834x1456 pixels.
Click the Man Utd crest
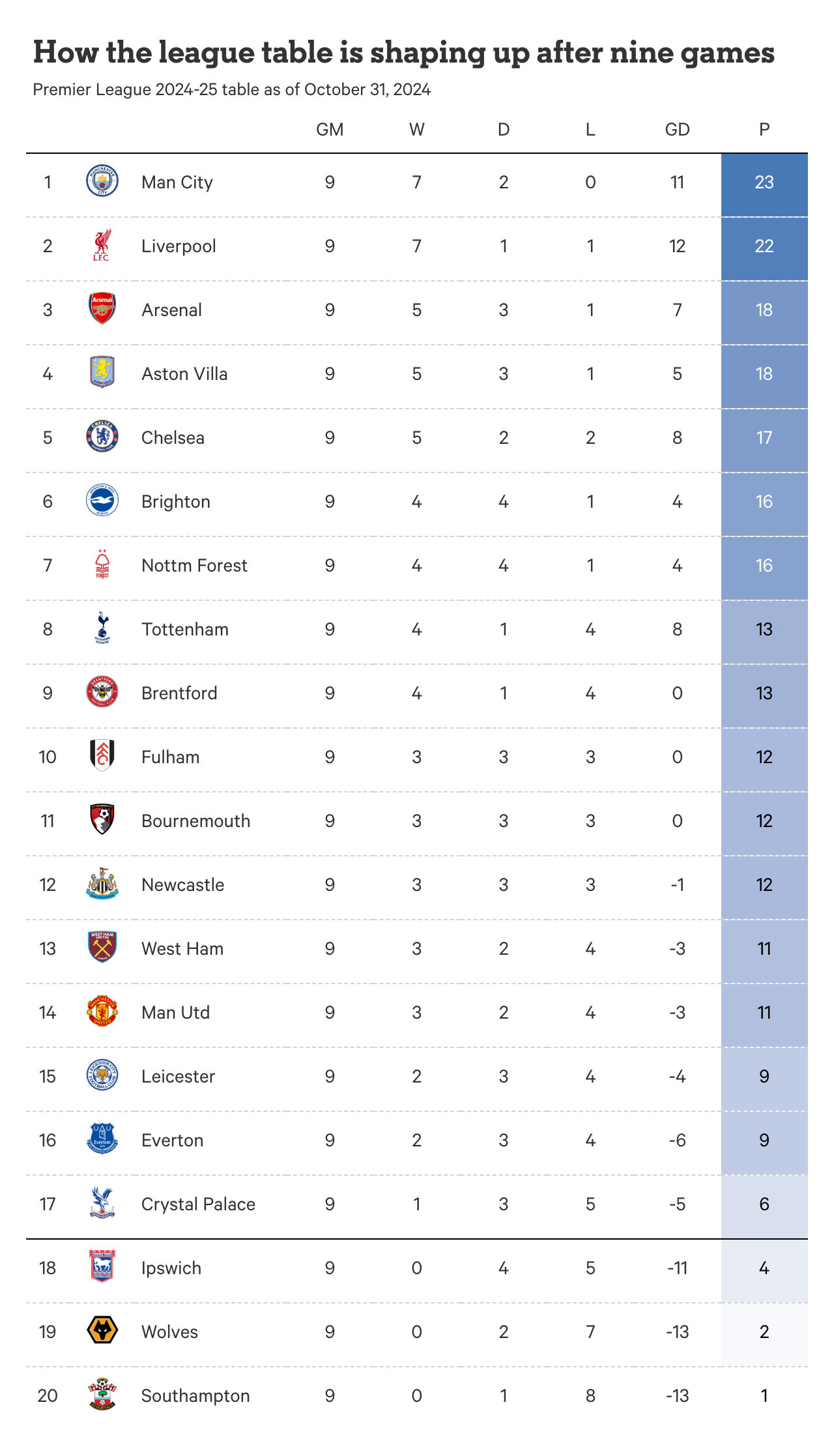(x=102, y=1012)
